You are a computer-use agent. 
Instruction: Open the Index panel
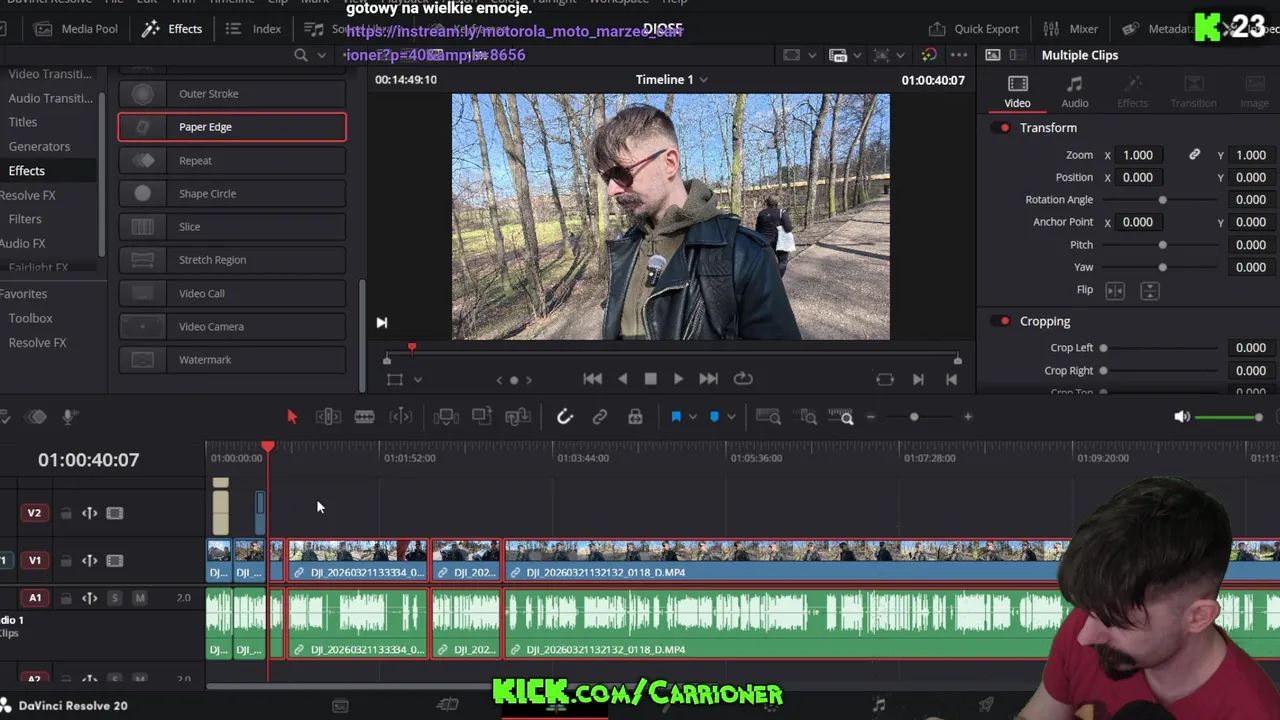click(254, 29)
